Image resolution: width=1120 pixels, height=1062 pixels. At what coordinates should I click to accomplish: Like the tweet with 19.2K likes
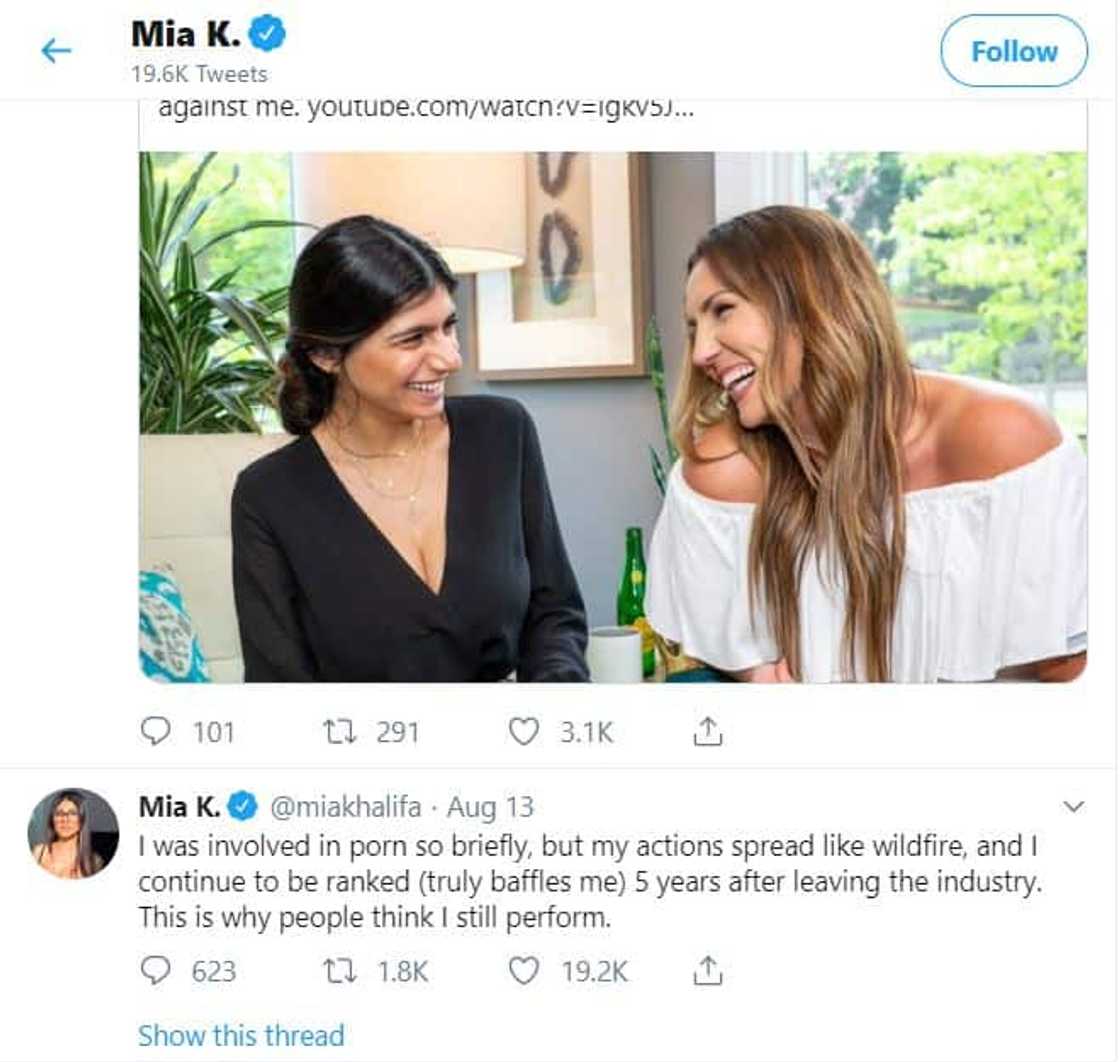coord(524,970)
